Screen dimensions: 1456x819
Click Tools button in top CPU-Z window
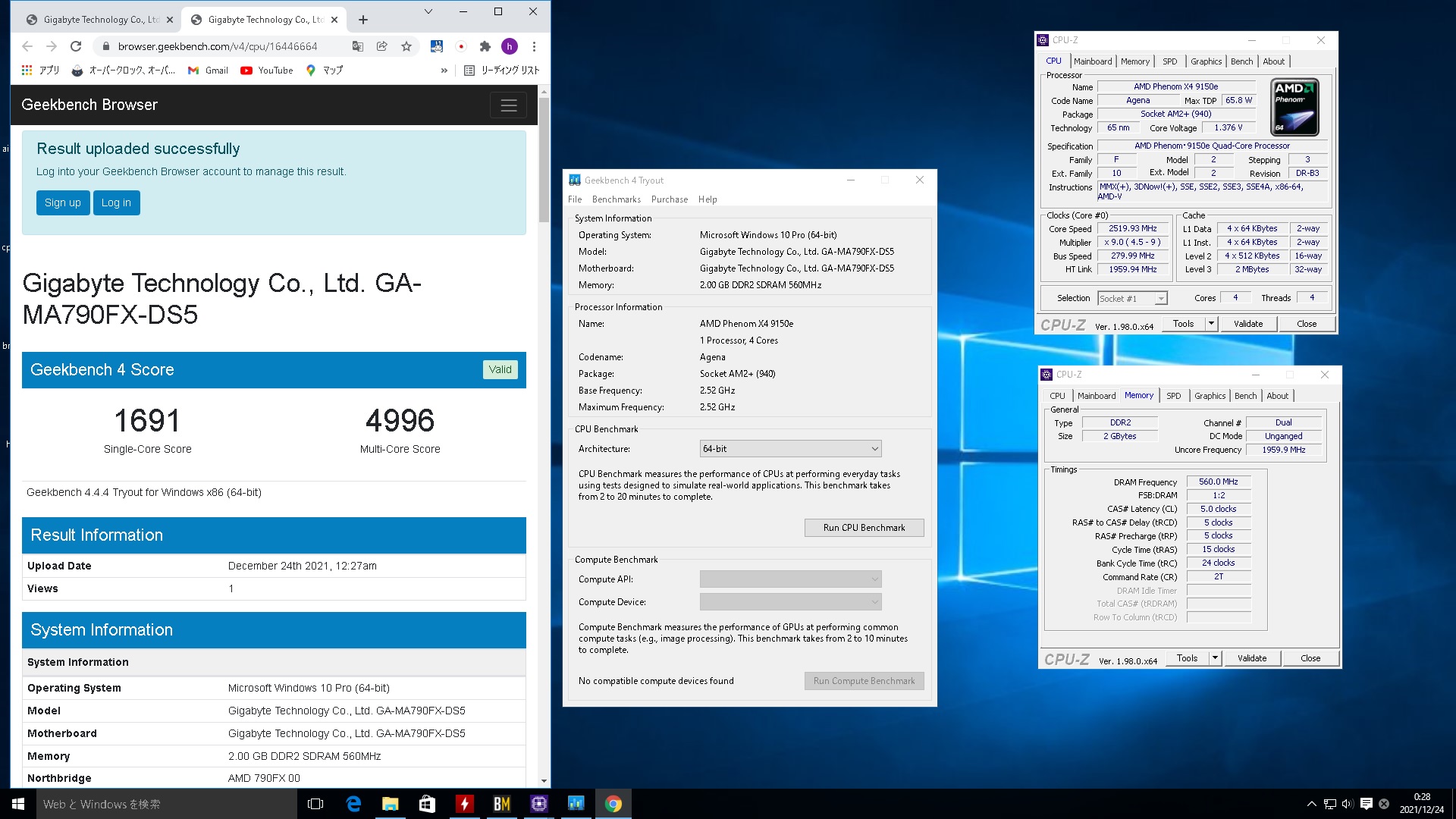1183,324
